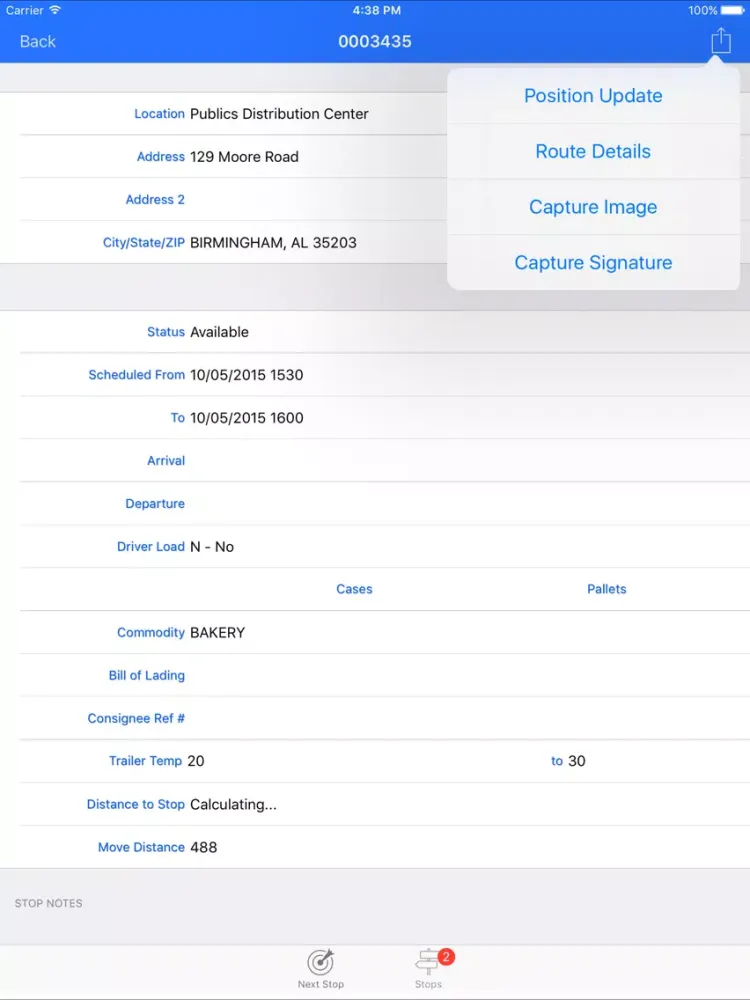Tap the 4:38 PM clock in status bar

click(x=376, y=10)
